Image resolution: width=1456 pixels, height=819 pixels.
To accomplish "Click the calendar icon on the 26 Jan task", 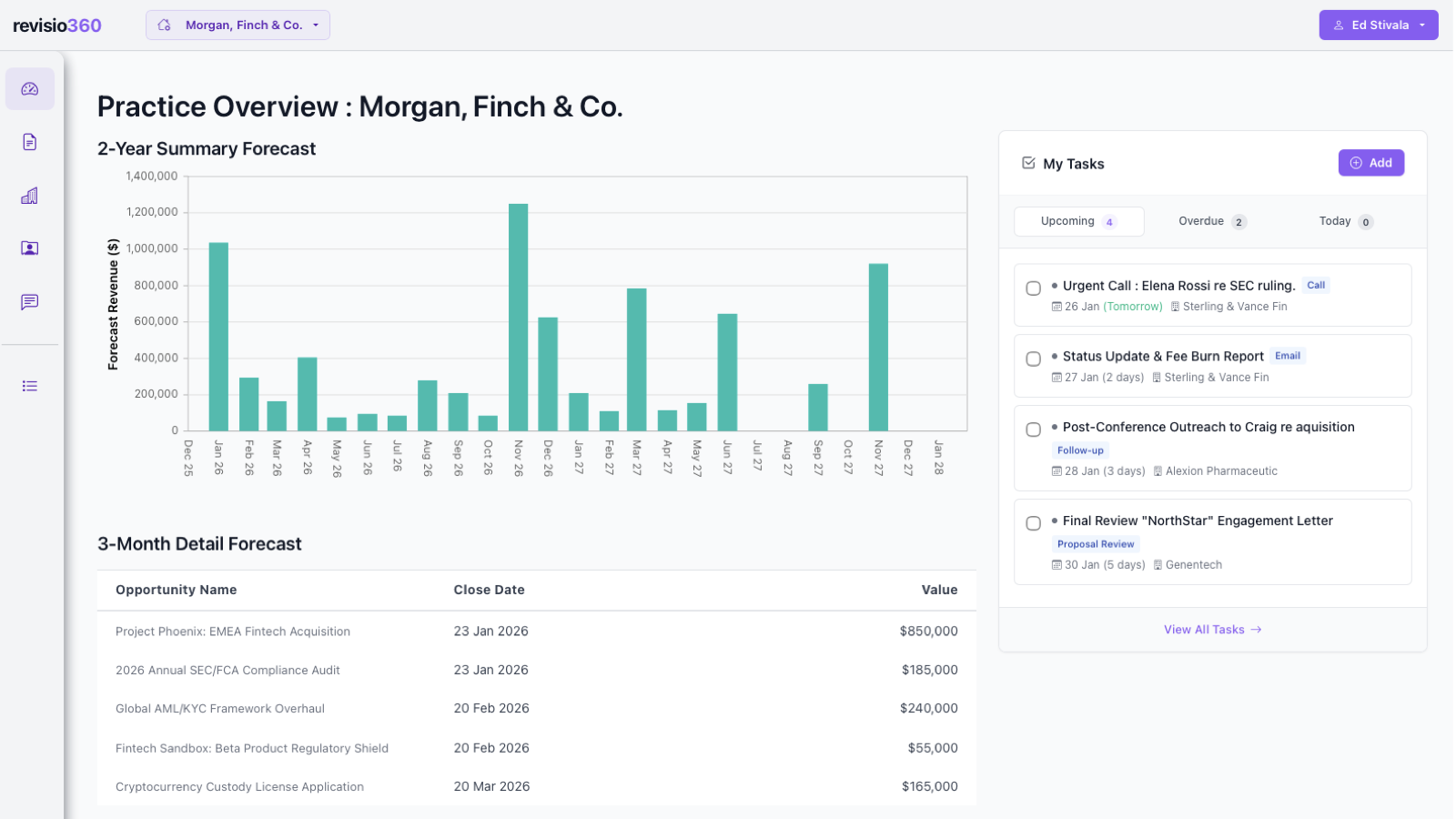I will point(1056,307).
